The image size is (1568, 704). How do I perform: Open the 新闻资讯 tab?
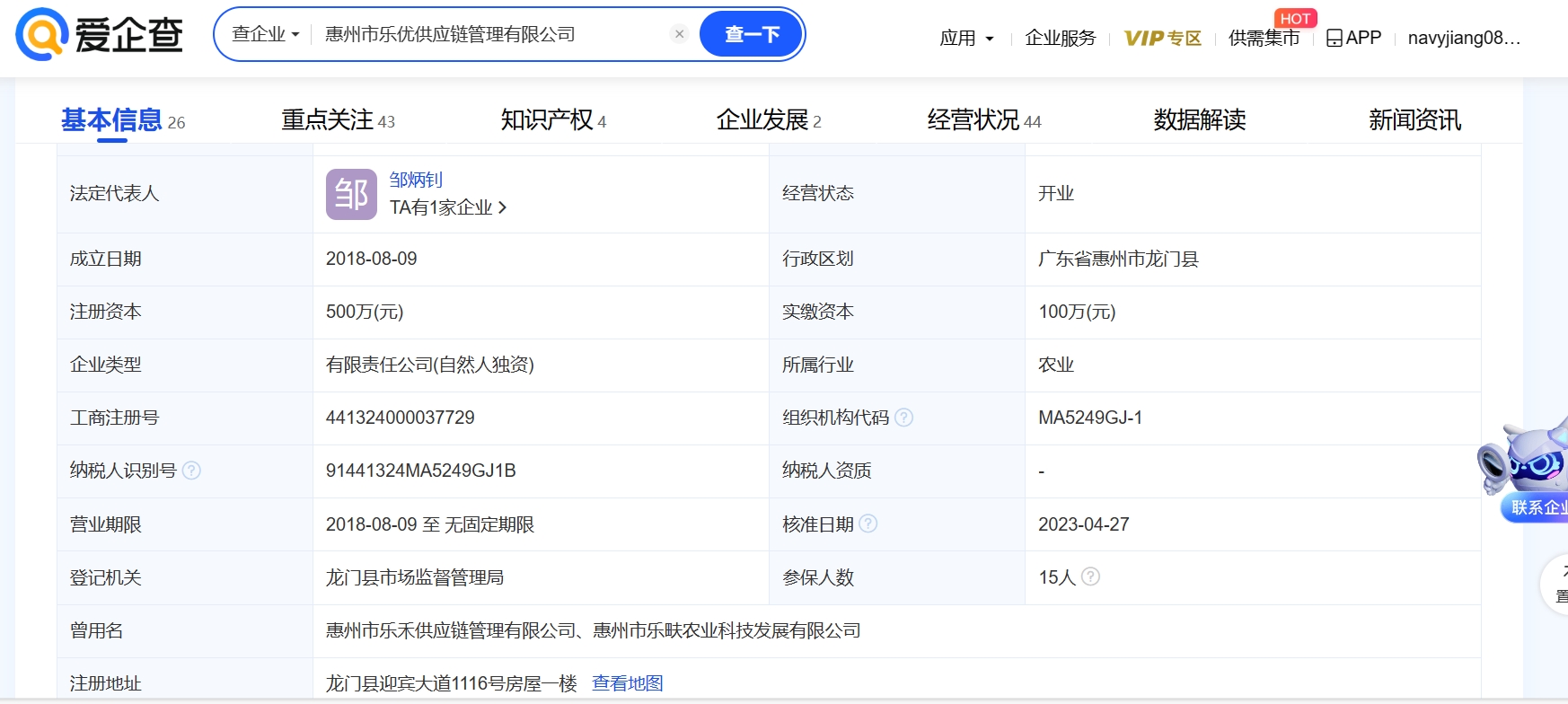point(1415,119)
